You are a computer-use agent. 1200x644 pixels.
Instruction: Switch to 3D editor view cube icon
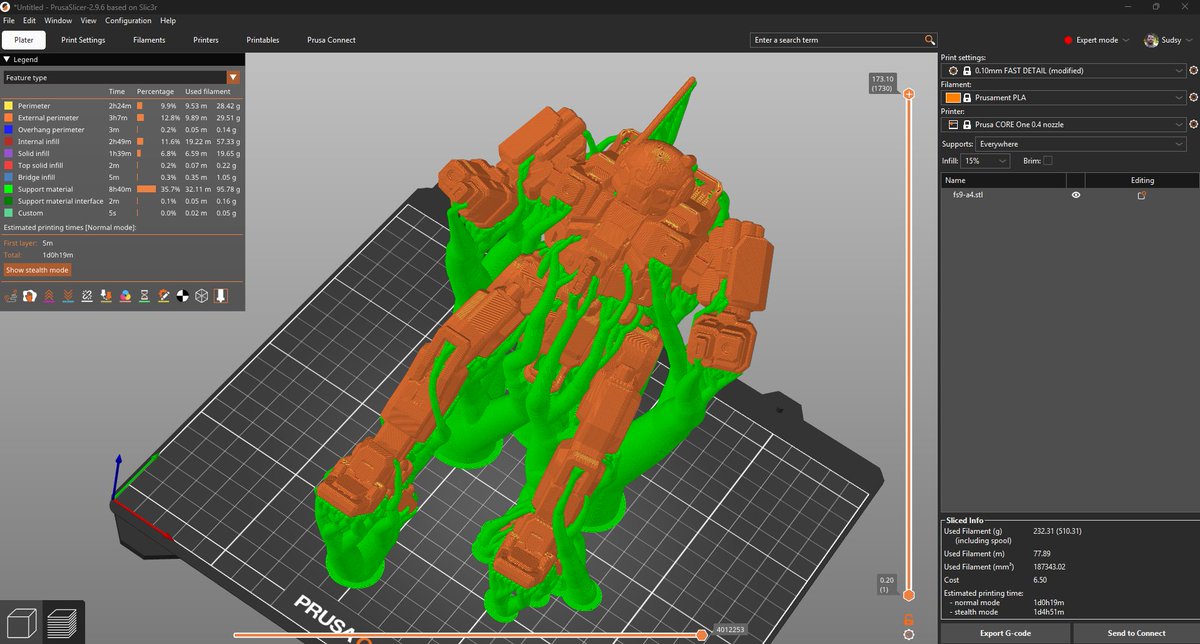21,622
